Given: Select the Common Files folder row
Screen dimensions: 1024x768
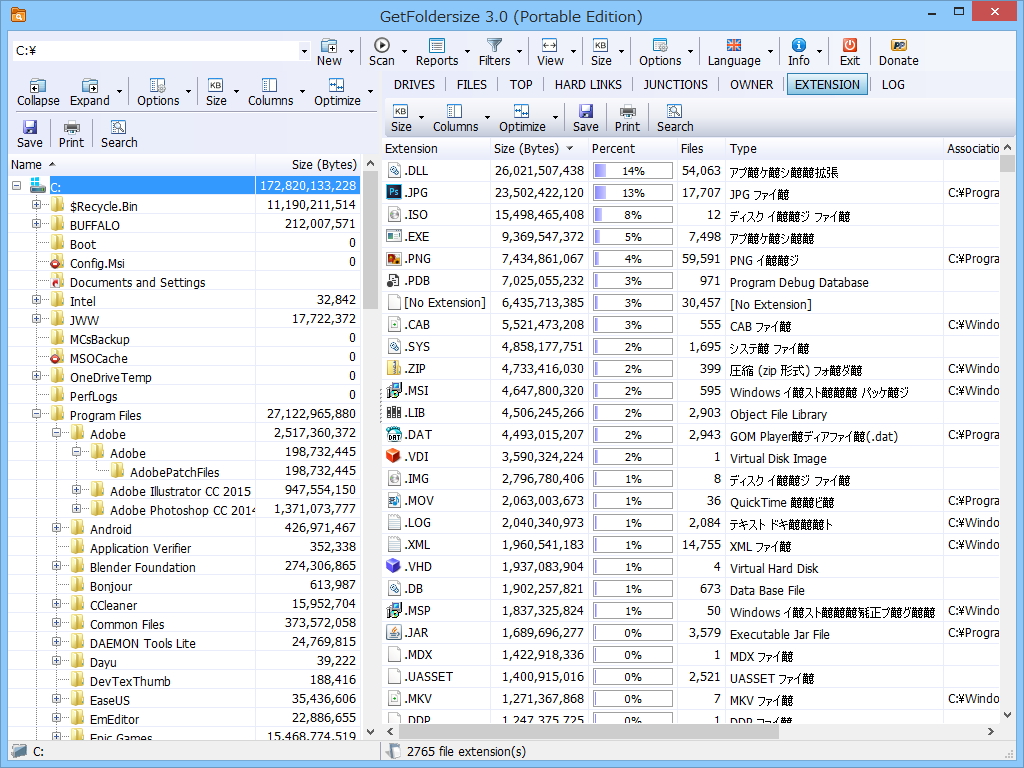Looking at the screenshot, I should tap(184, 624).
